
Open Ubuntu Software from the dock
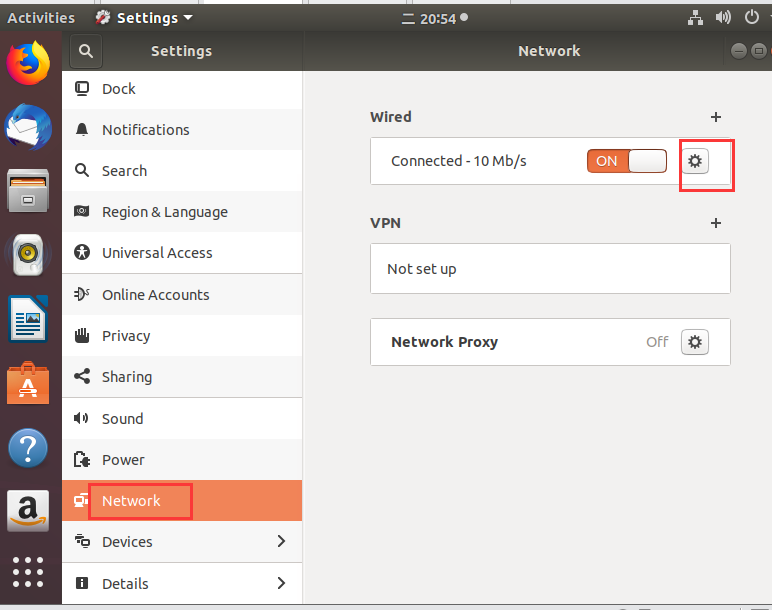click(x=28, y=383)
